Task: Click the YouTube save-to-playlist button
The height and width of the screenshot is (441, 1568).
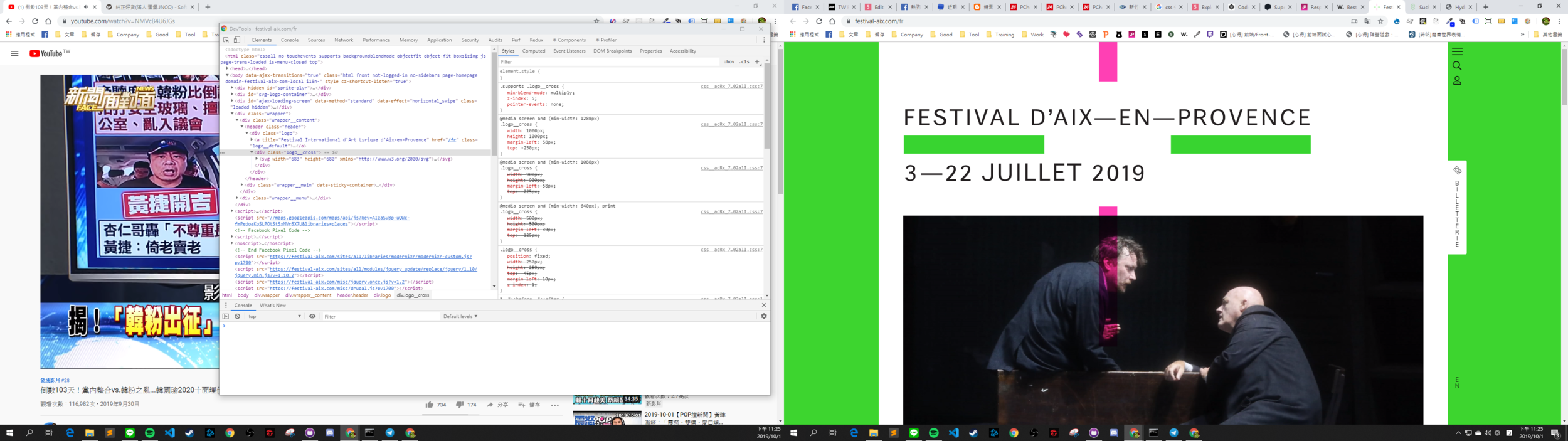Action: (529, 405)
